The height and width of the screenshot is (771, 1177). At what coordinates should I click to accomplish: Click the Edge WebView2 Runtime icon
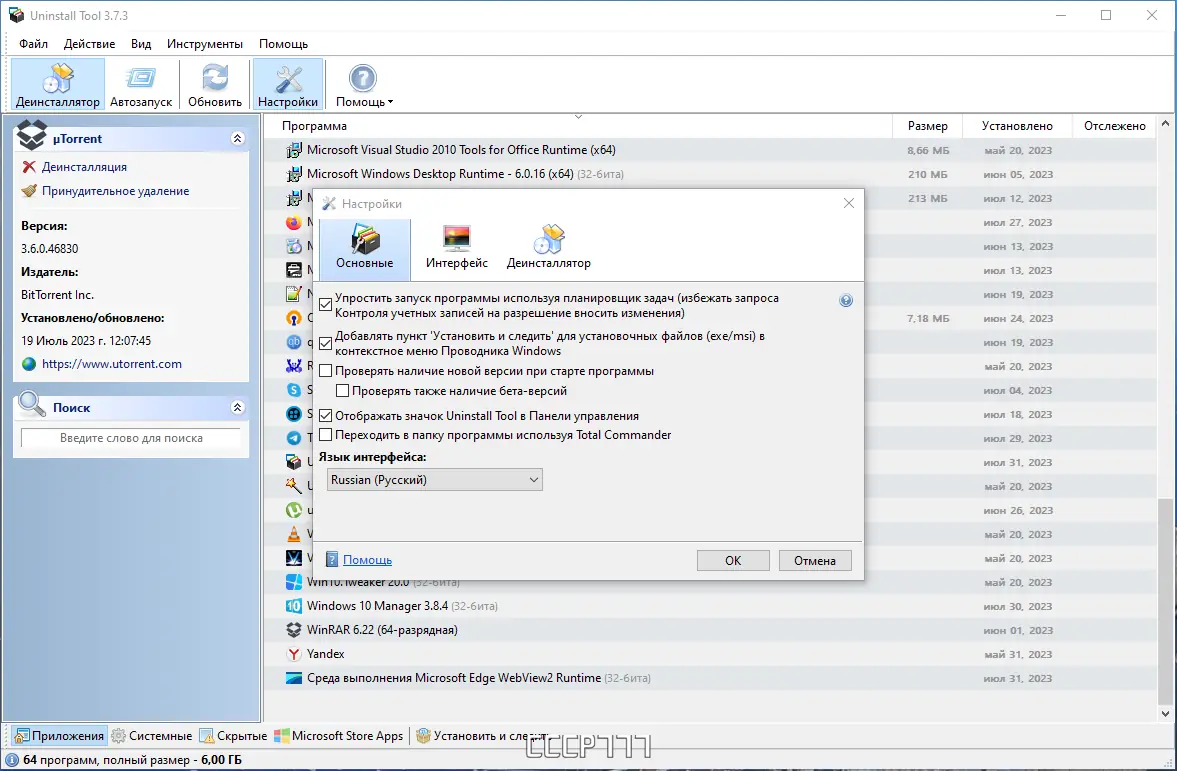(293, 678)
